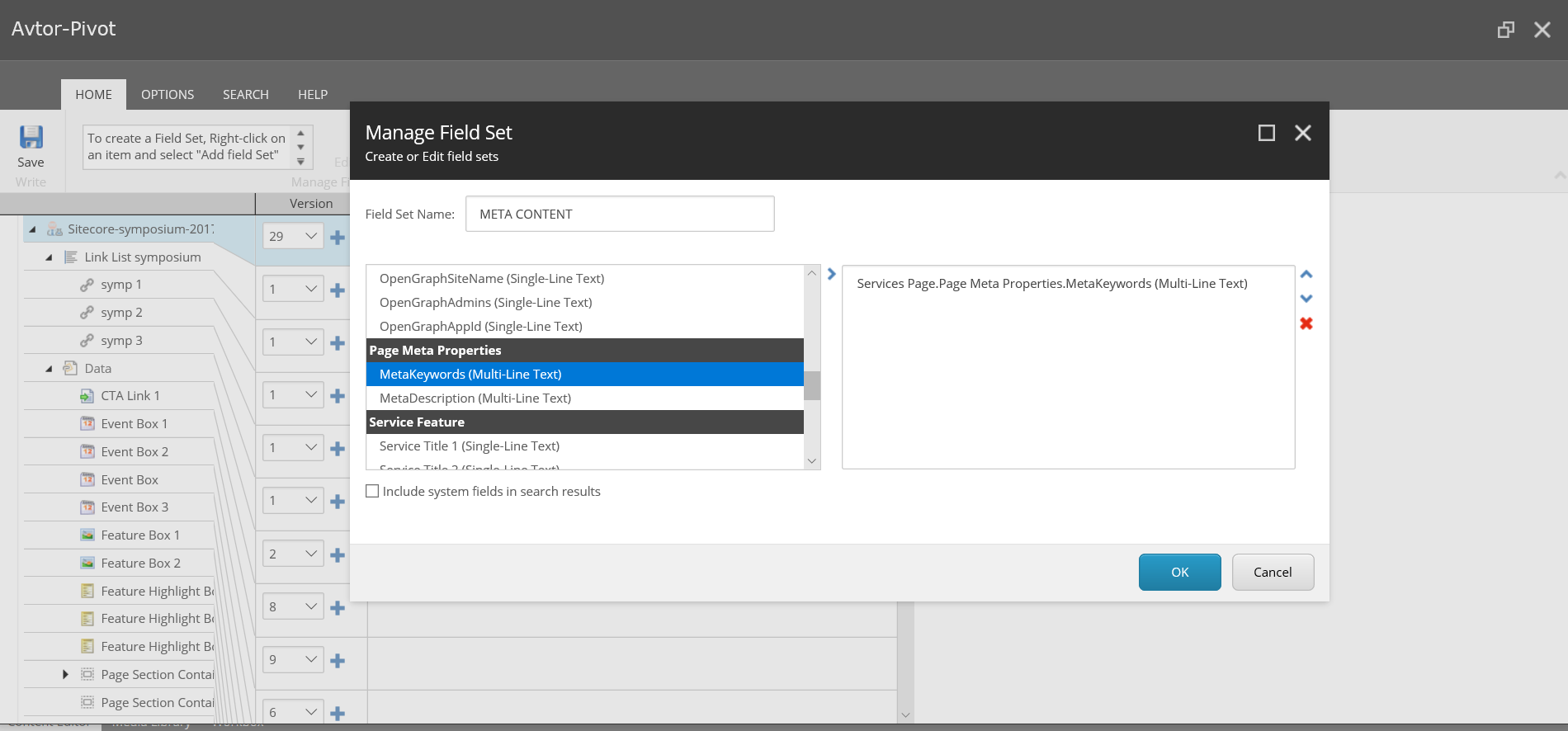Click plus icon beside version 29

(338, 238)
